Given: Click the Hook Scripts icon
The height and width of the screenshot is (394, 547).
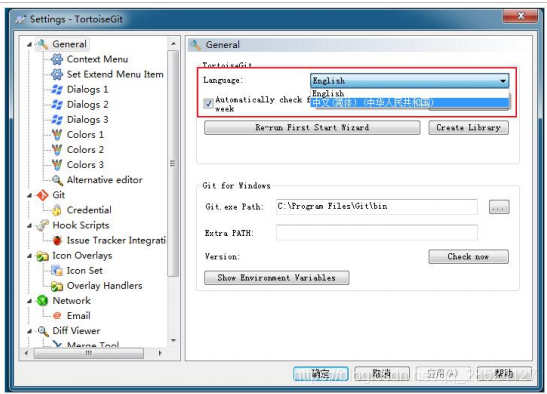Looking at the screenshot, I should [43, 225].
